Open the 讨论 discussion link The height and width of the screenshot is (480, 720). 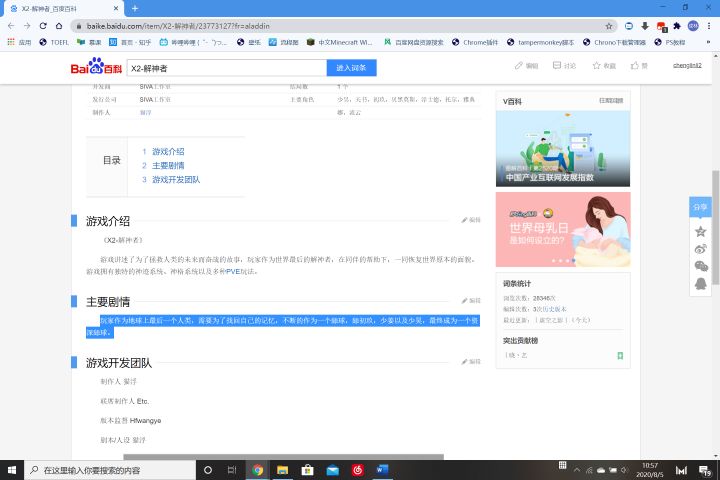(564, 66)
